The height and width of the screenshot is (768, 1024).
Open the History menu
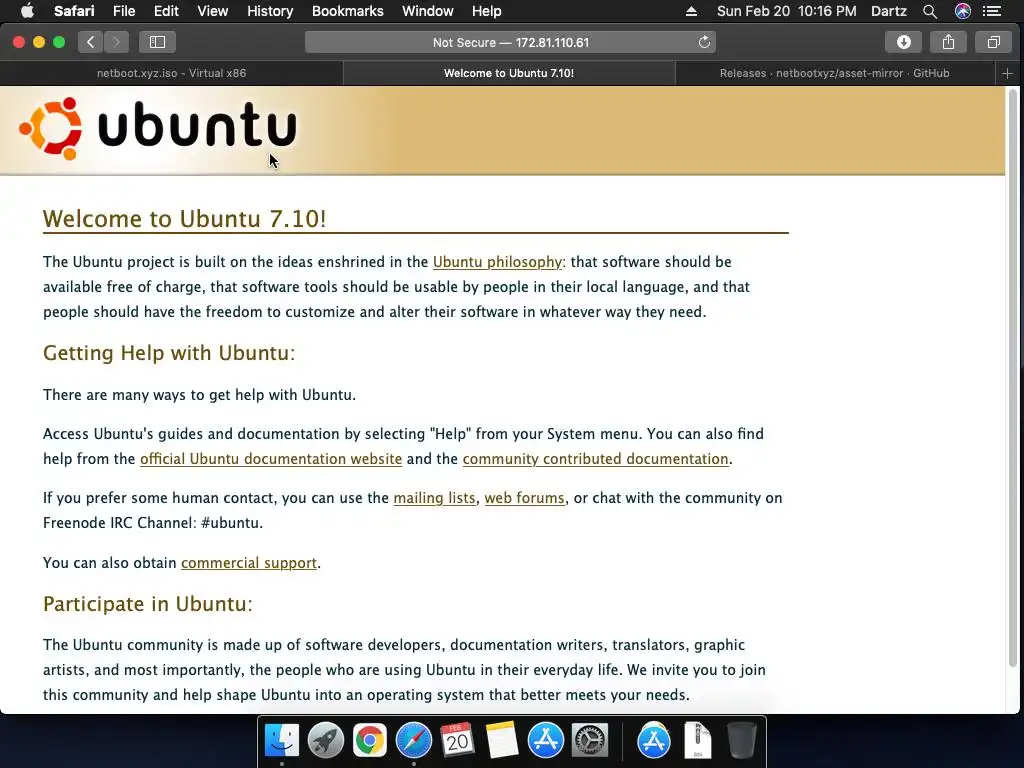270,11
